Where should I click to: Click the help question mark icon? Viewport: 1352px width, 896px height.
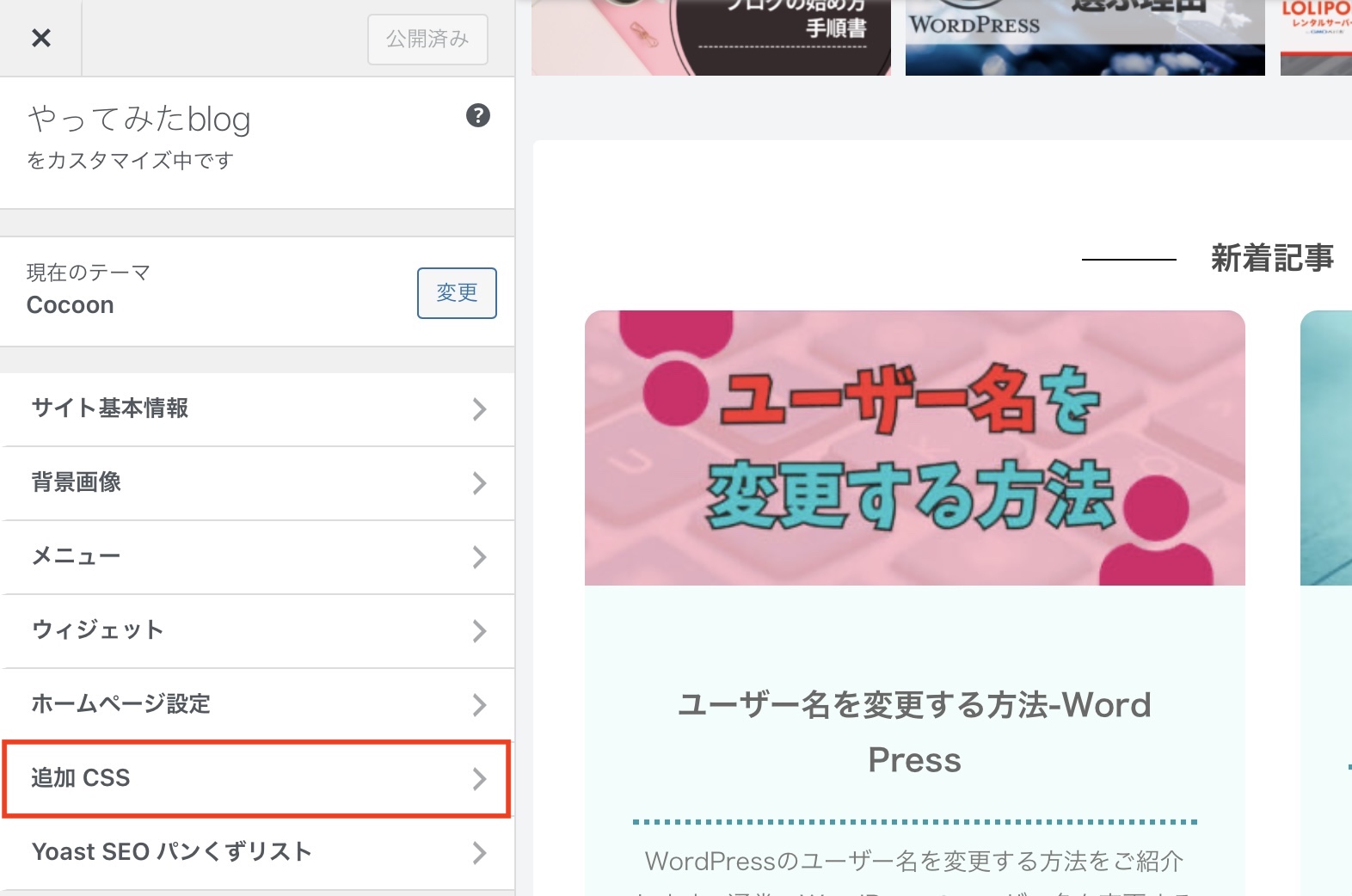[477, 115]
